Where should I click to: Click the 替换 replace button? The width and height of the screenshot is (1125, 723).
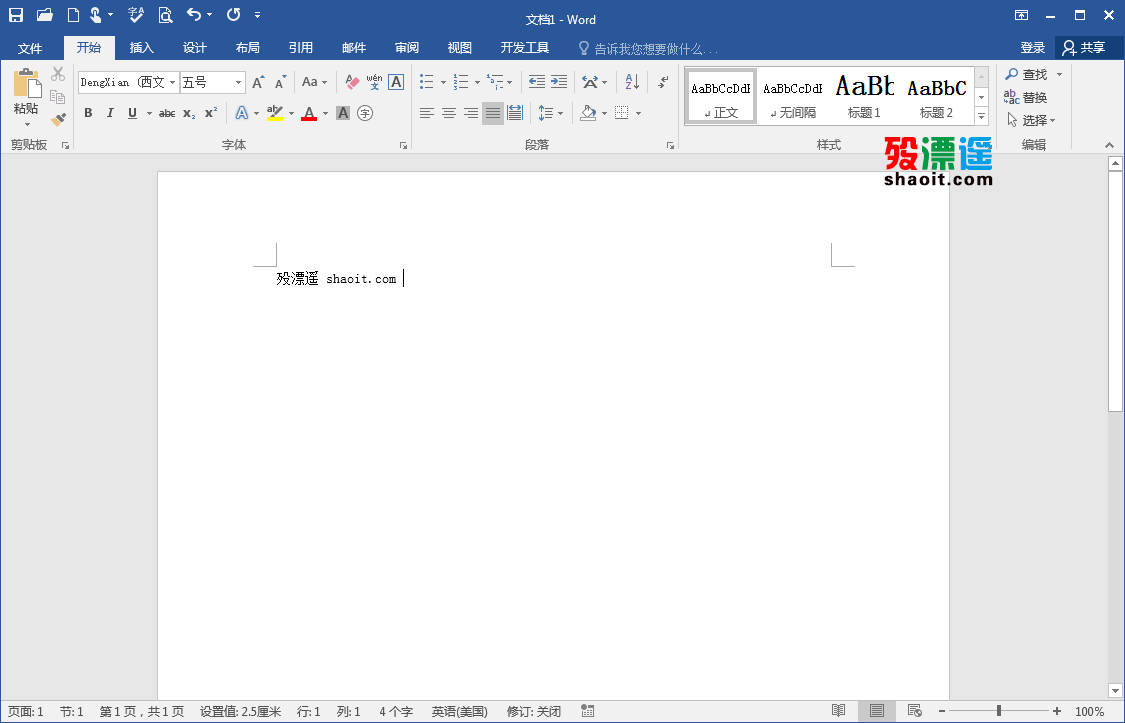[1025, 97]
